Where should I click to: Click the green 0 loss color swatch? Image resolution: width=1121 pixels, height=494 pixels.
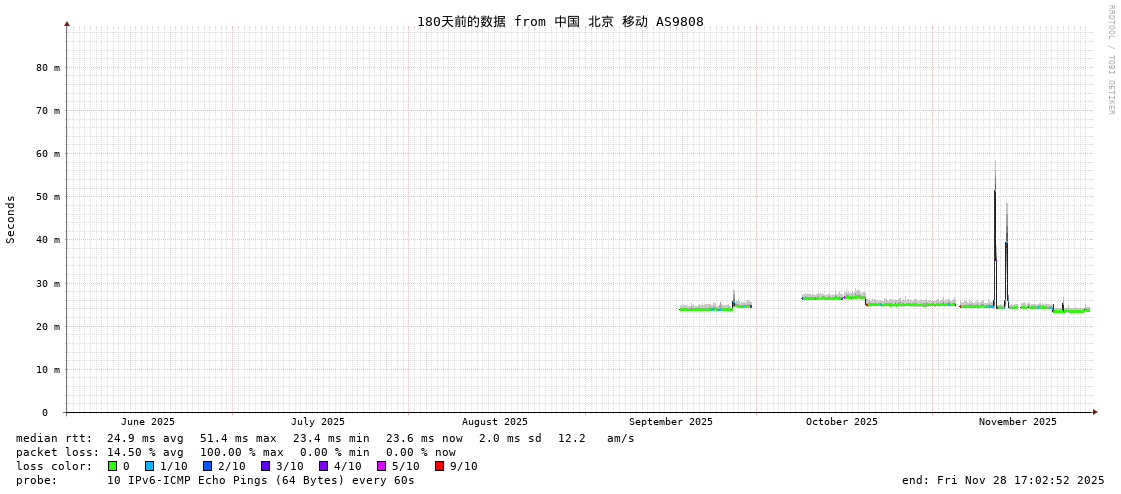tap(113, 466)
